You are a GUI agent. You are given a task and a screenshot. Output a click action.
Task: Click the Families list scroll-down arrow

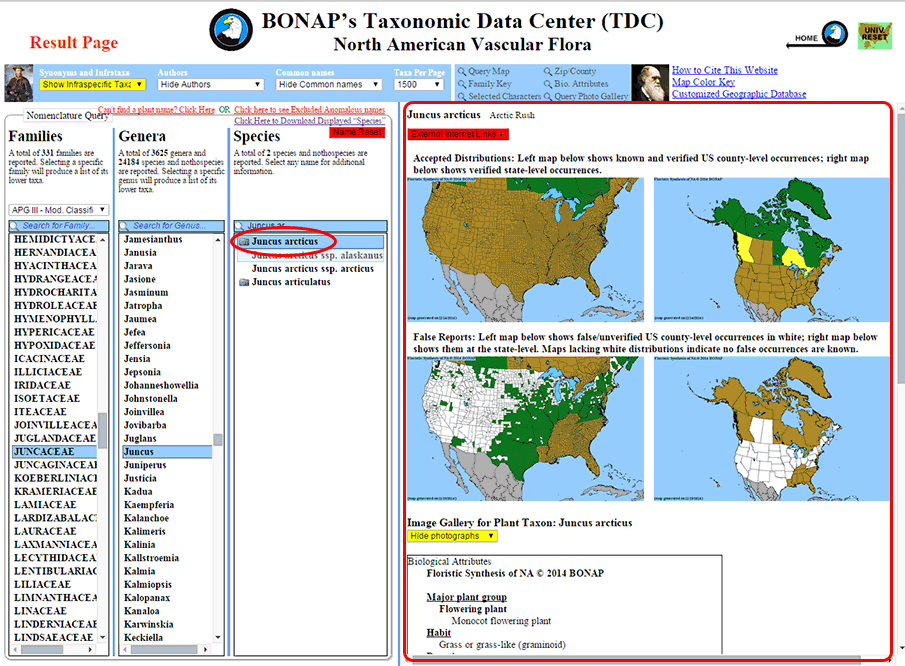(103, 637)
